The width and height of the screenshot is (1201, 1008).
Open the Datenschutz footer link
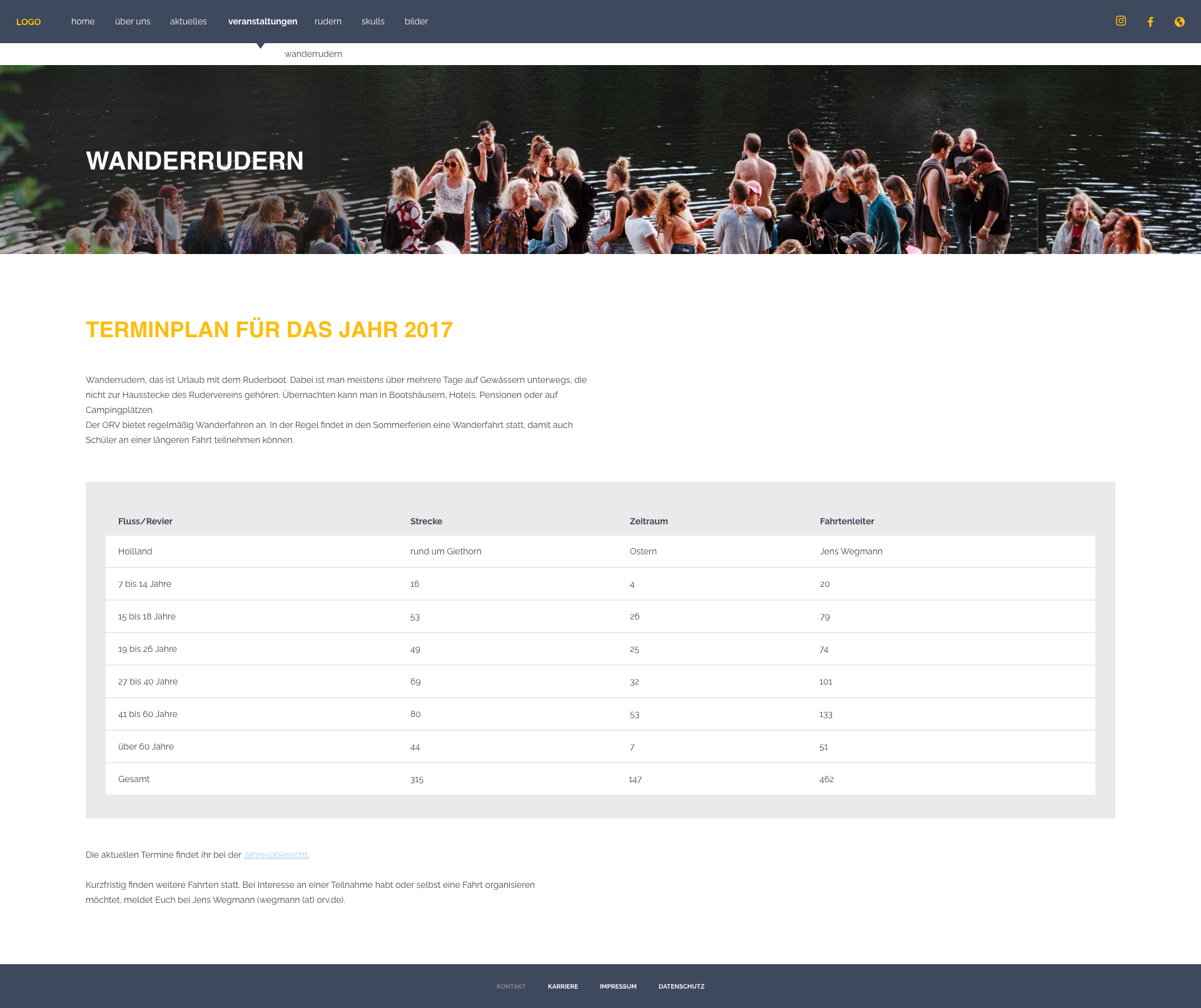coord(681,986)
